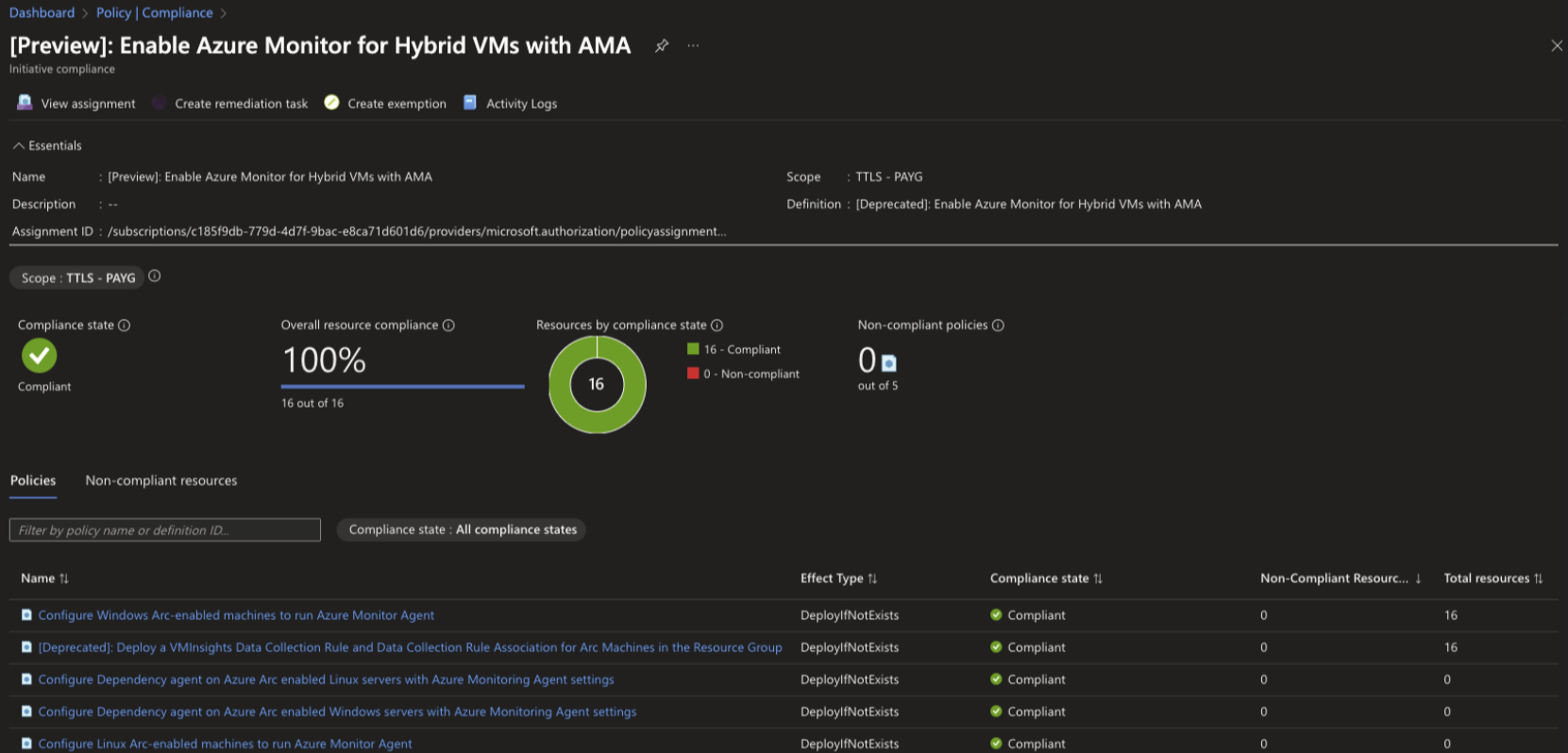Click the red Non-compliant legend swatch

(693, 374)
